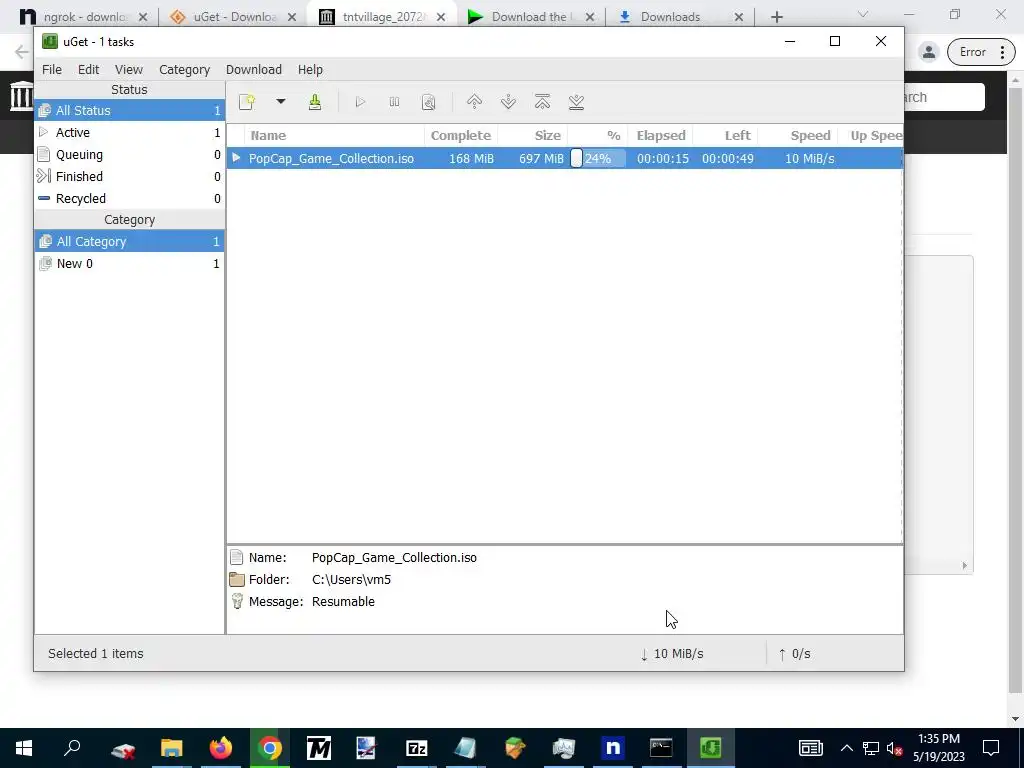The width and height of the screenshot is (1024, 768).
Task: Click the Size column header
Action: (x=533, y=135)
